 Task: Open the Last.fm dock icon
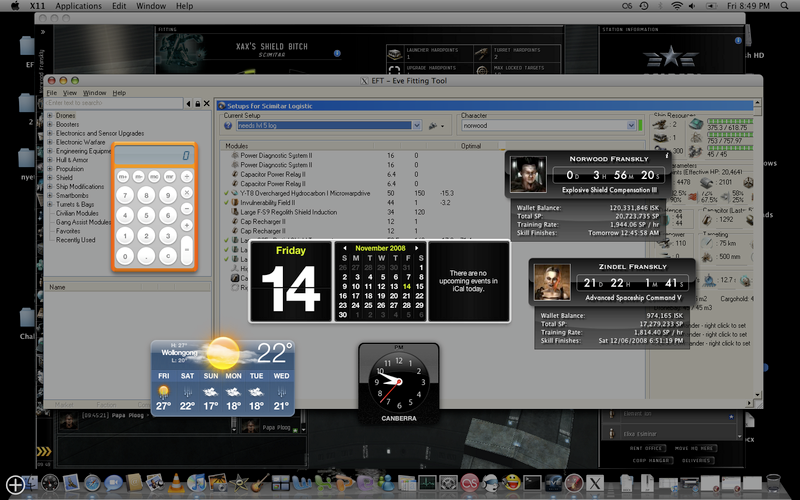pos(469,482)
